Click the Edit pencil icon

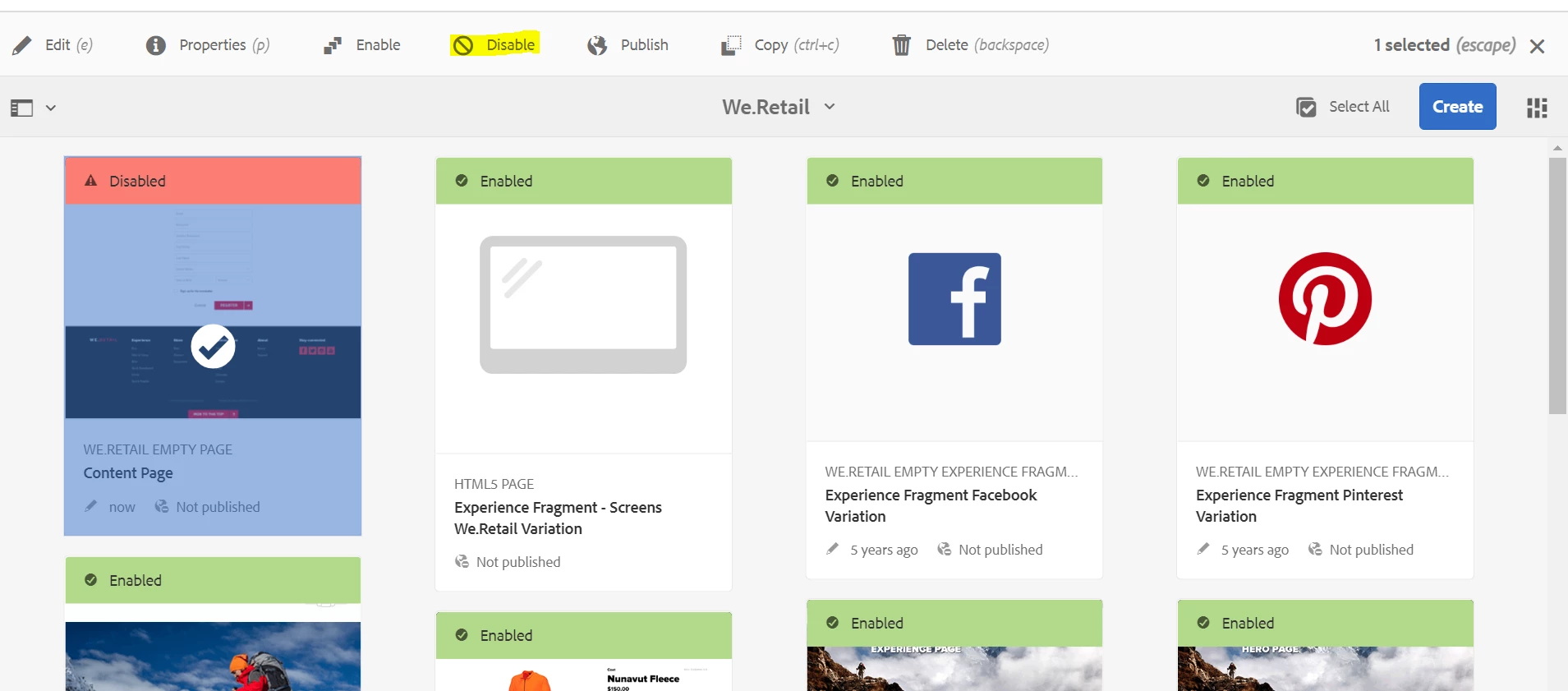click(x=22, y=45)
